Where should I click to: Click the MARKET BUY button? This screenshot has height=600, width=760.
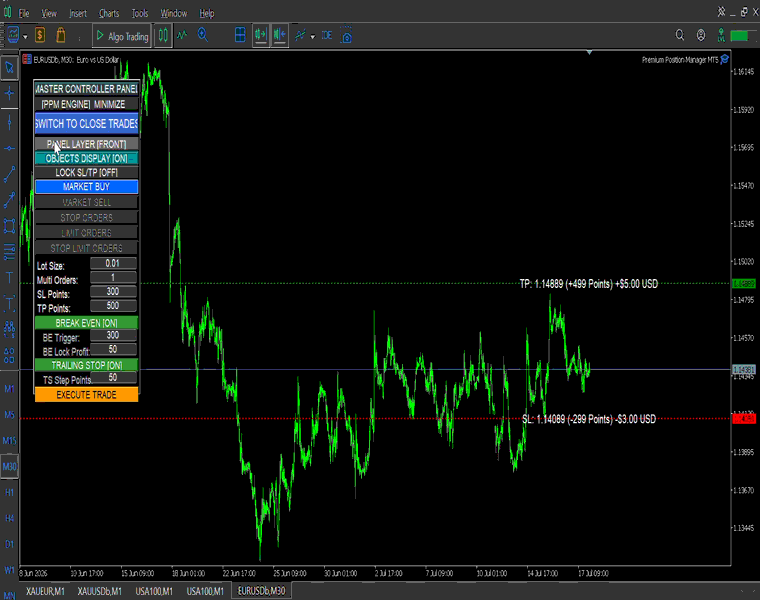coord(86,187)
